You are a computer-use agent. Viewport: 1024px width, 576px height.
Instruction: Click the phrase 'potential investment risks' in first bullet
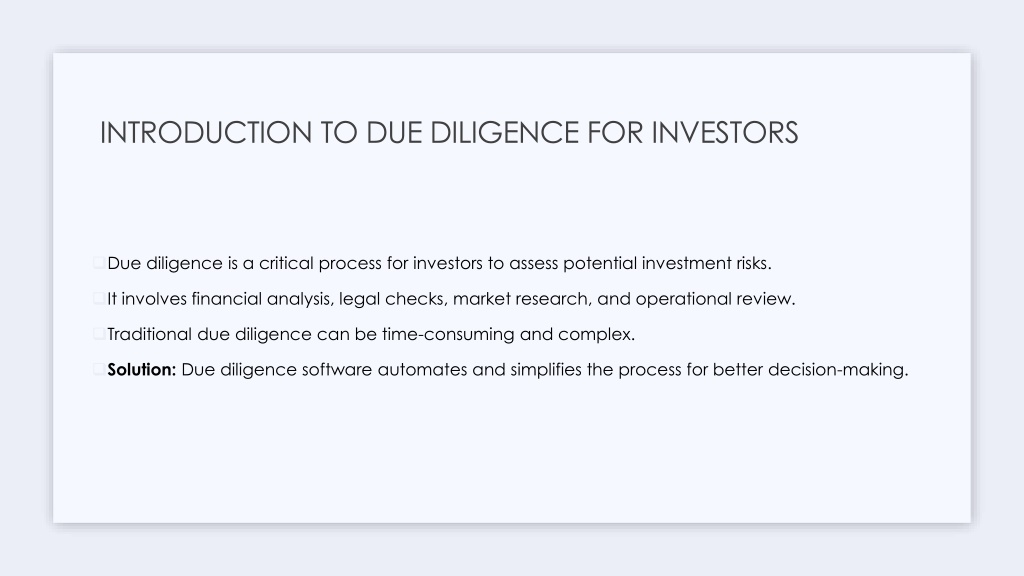click(666, 263)
